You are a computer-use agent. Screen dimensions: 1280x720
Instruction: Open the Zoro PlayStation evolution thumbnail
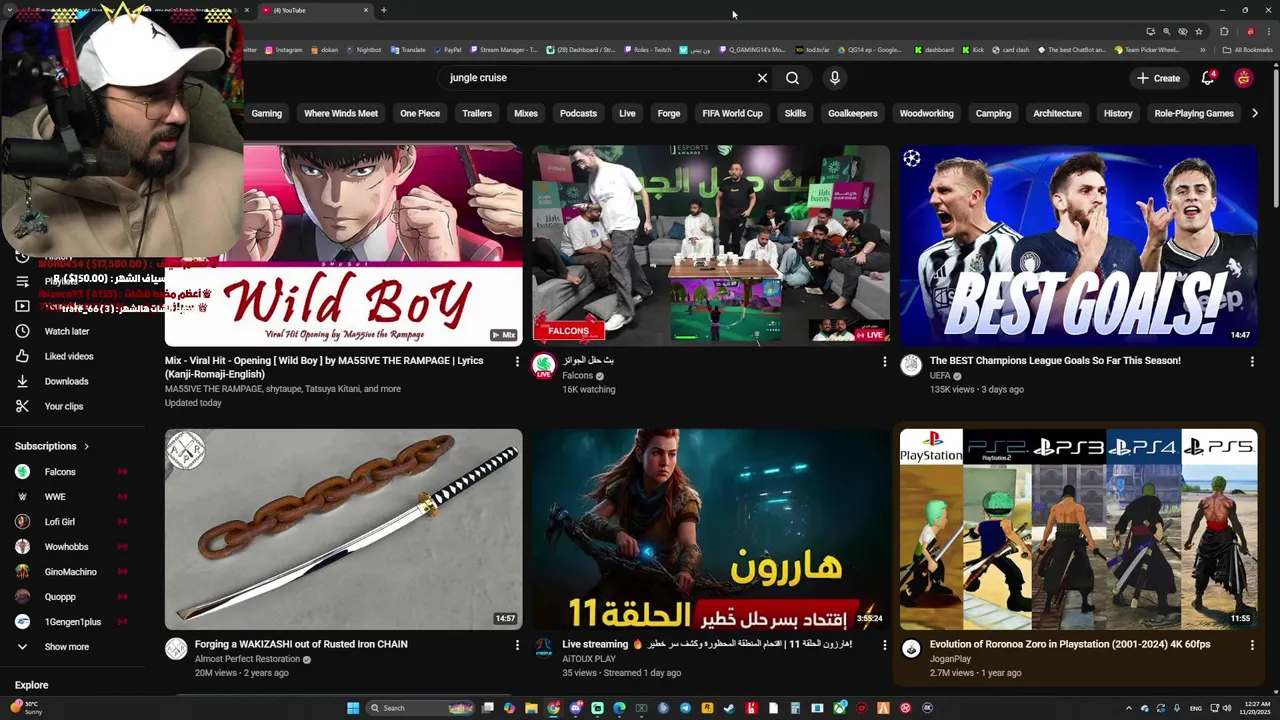point(1078,529)
